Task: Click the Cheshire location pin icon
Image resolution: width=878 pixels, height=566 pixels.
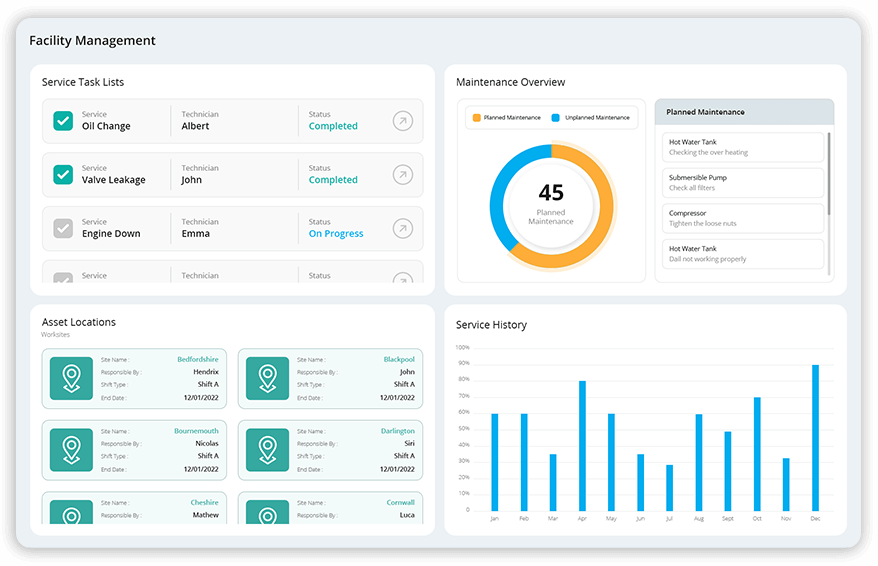Action: point(71,513)
